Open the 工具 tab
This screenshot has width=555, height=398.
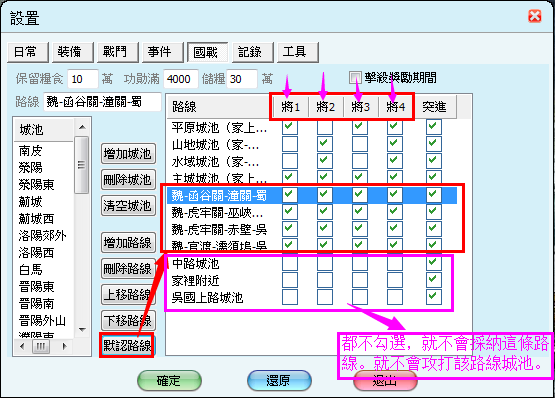pos(298,52)
